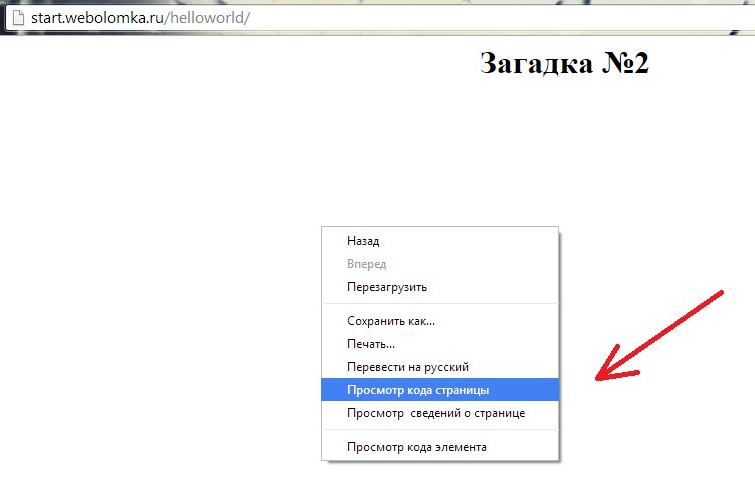Select Перезагрузить in the context menu

pyautogui.click(x=440, y=287)
